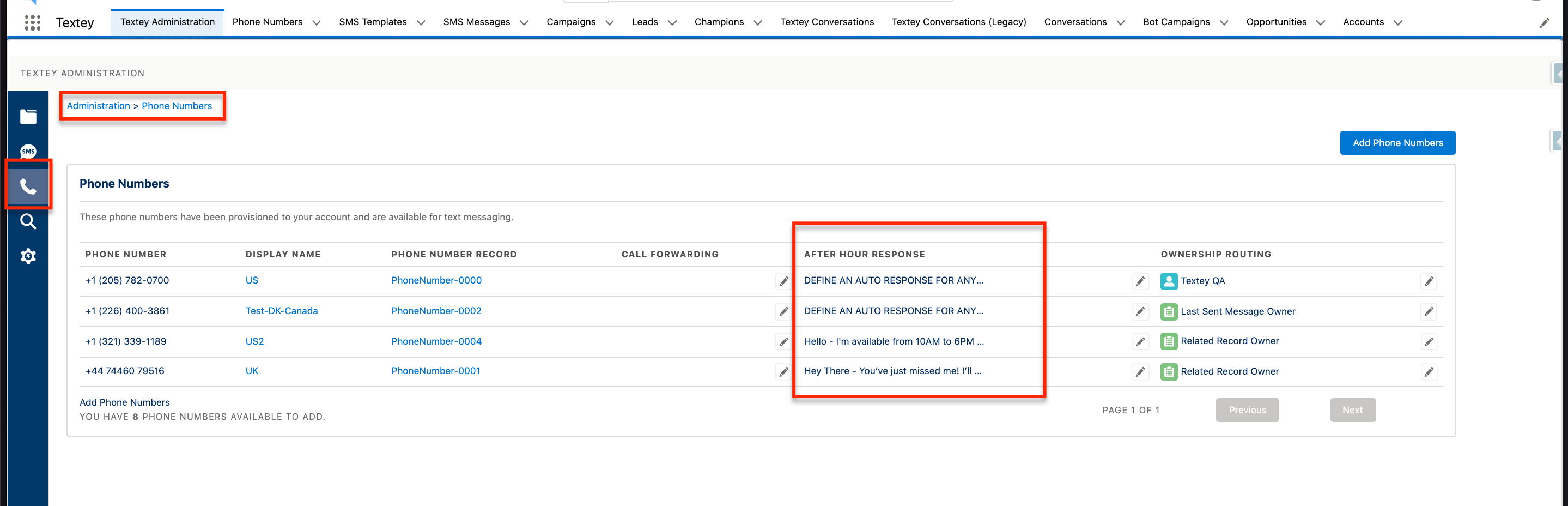Expand the Campaigns nav dropdown
The image size is (1568, 506).
coord(609,22)
